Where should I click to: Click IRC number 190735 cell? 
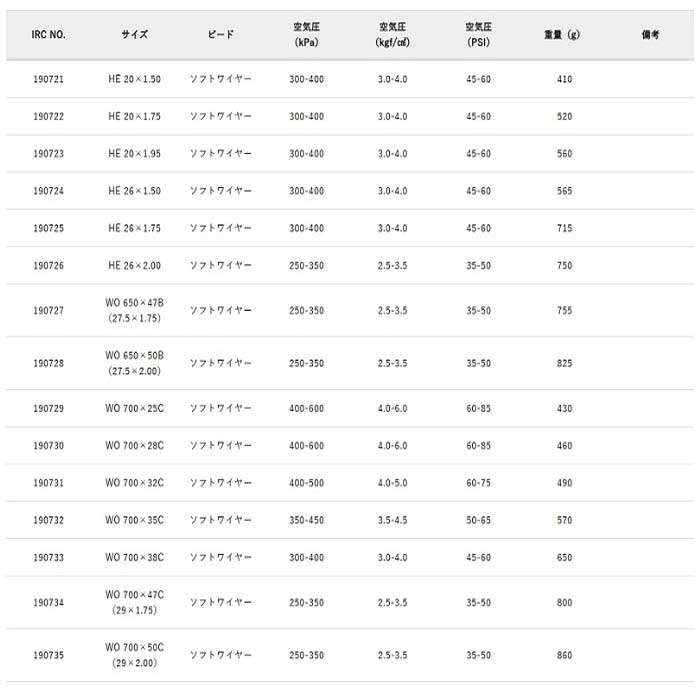(x=48, y=655)
